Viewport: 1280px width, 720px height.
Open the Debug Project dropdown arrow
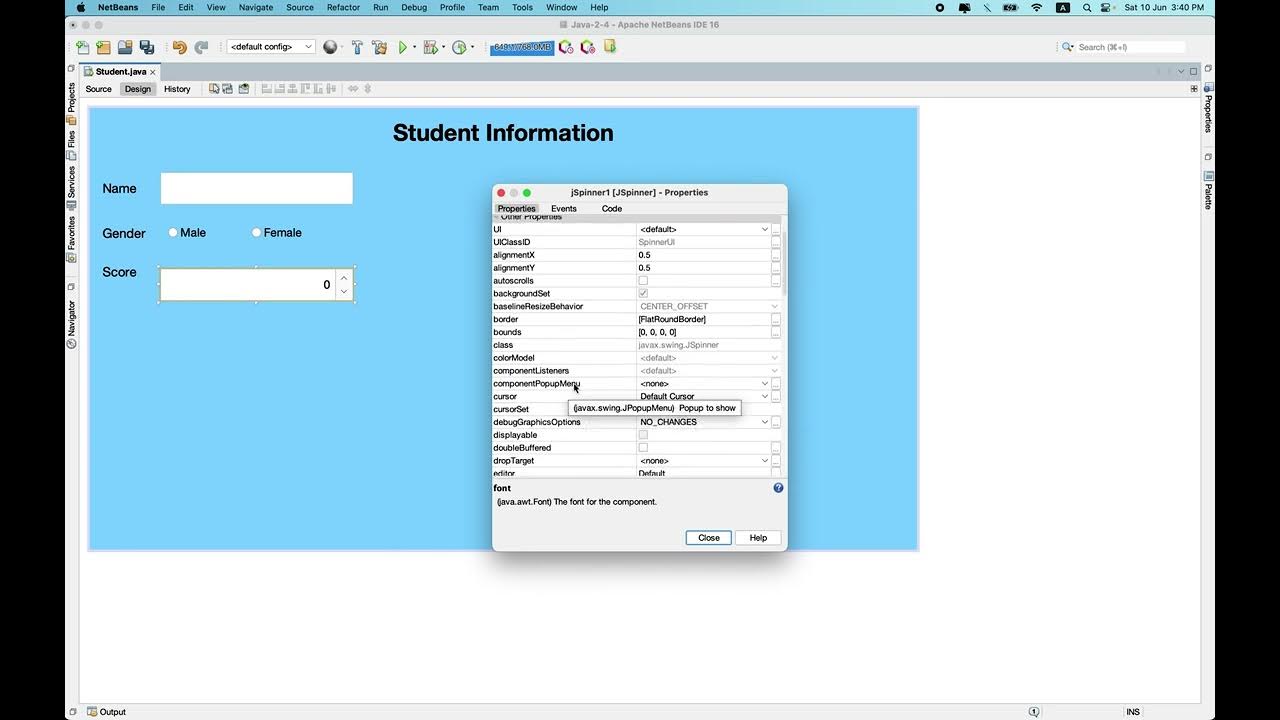[x=442, y=47]
